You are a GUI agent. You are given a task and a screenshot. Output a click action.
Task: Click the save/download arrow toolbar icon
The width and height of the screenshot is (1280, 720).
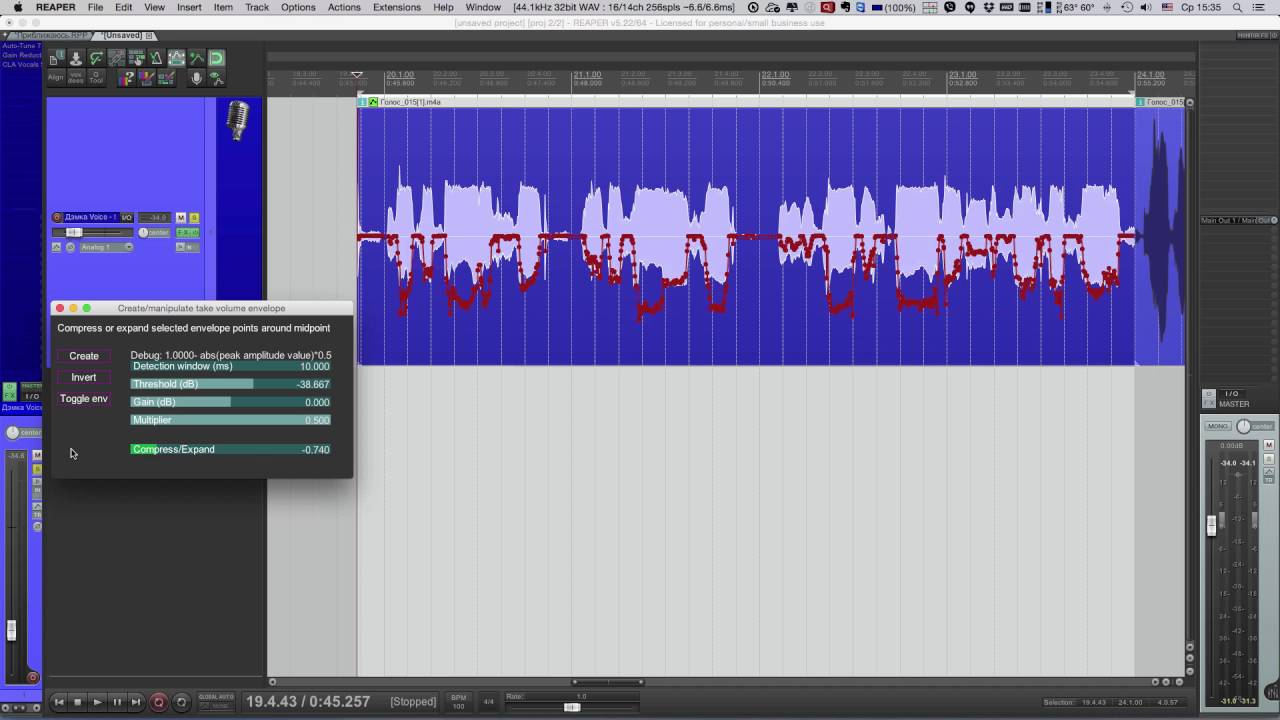[76, 57]
